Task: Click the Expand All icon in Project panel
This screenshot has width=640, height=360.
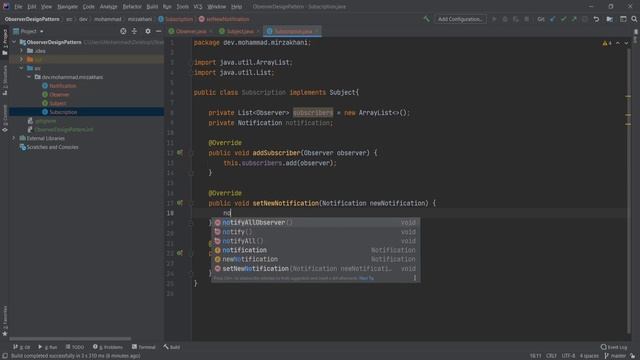Action: point(134,31)
